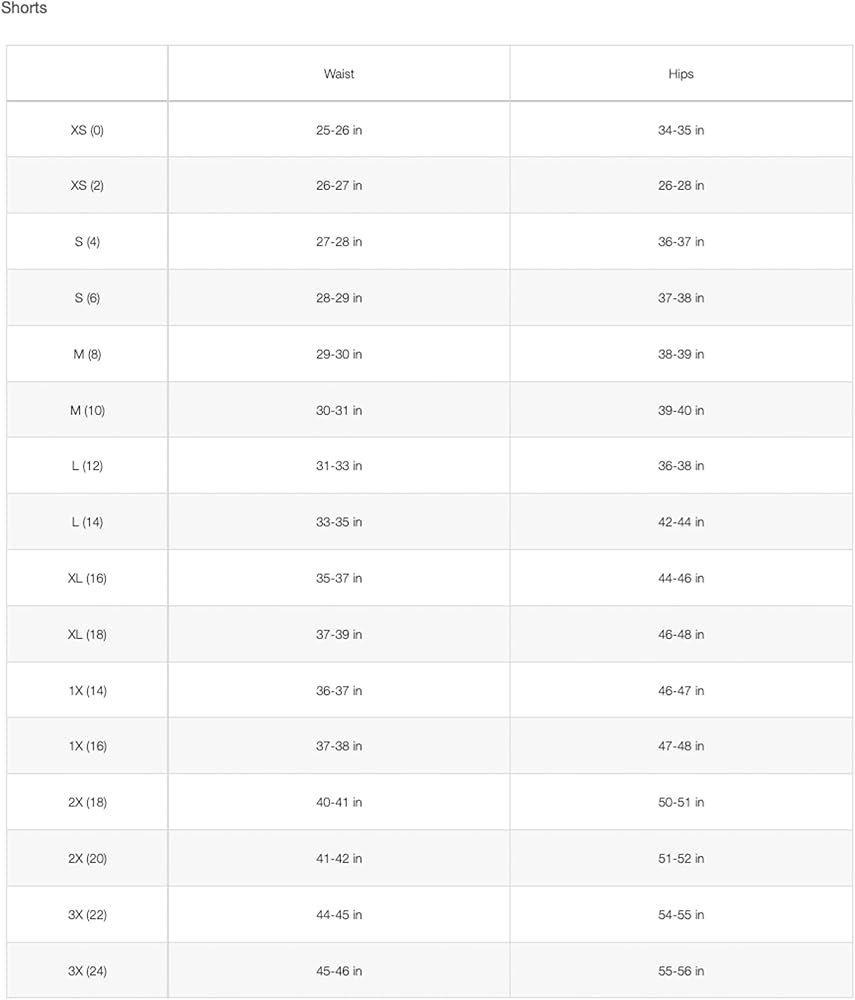Select the XS (2) size label

click(87, 186)
